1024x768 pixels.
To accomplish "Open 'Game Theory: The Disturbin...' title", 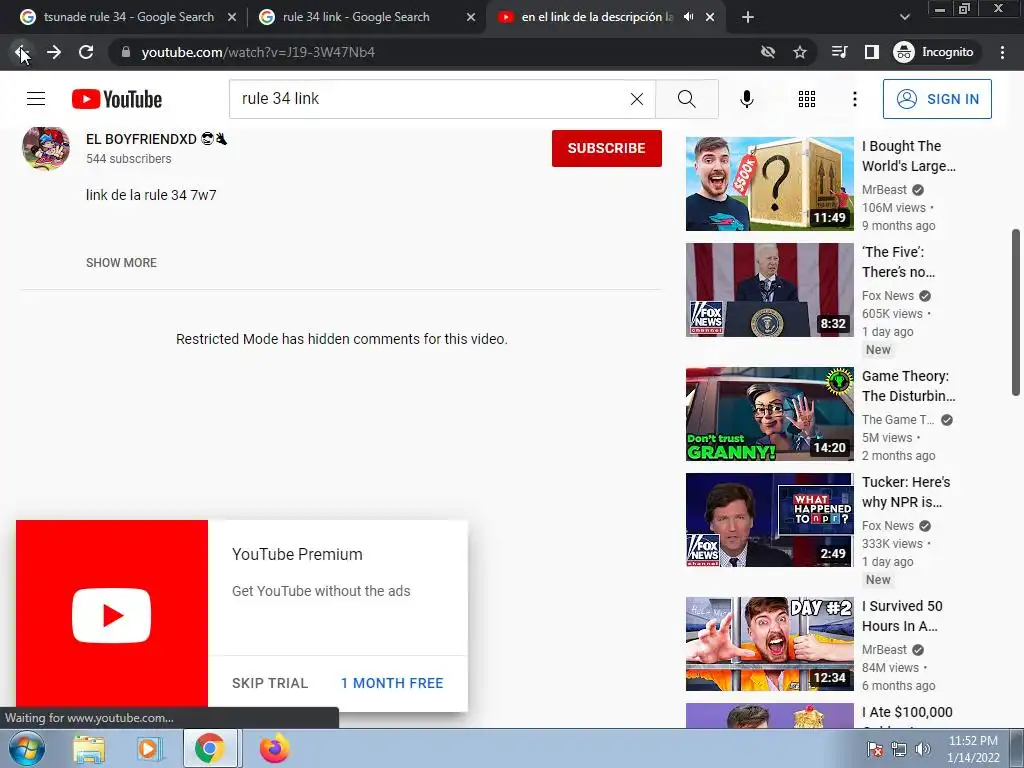I will click(x=908, y=386).
